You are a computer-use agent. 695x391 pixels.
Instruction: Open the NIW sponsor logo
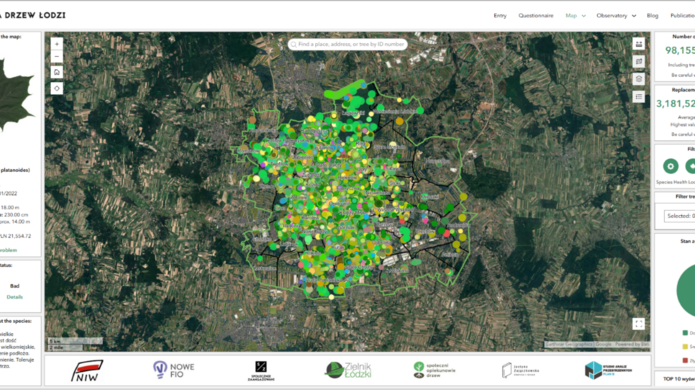[87, 371]
